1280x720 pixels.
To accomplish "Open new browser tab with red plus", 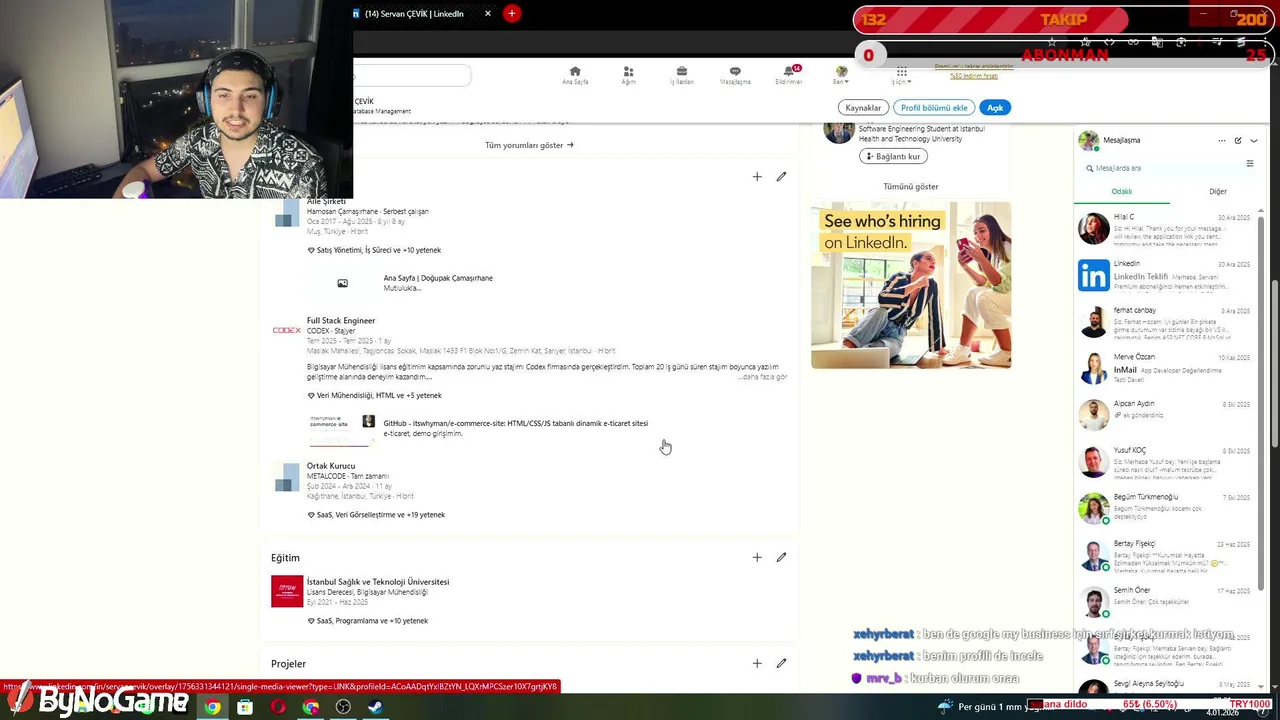I will 512,13.
